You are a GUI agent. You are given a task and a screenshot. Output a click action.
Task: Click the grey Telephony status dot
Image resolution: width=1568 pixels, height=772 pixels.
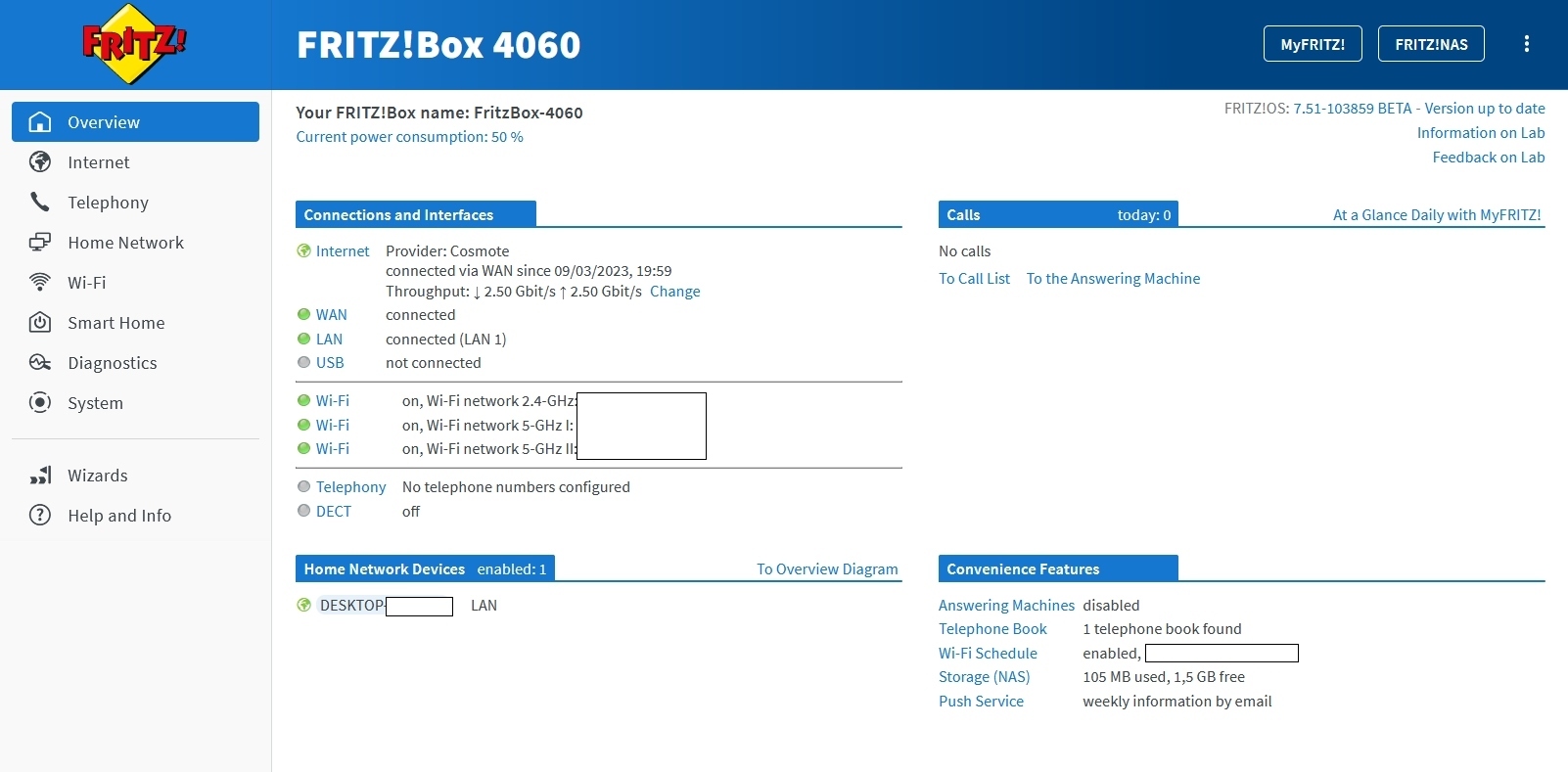coord(303,487)
